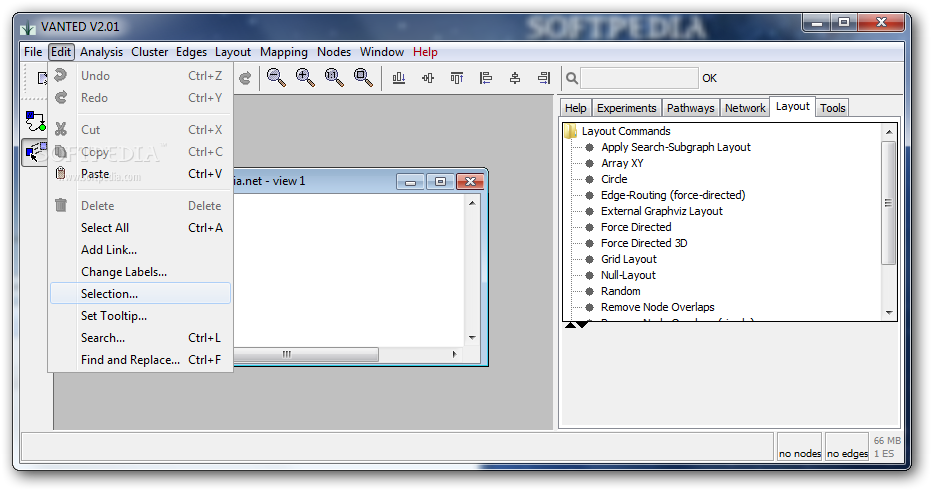
Task: Click the greyed Delete menu entry
Action: click(141, 206)
